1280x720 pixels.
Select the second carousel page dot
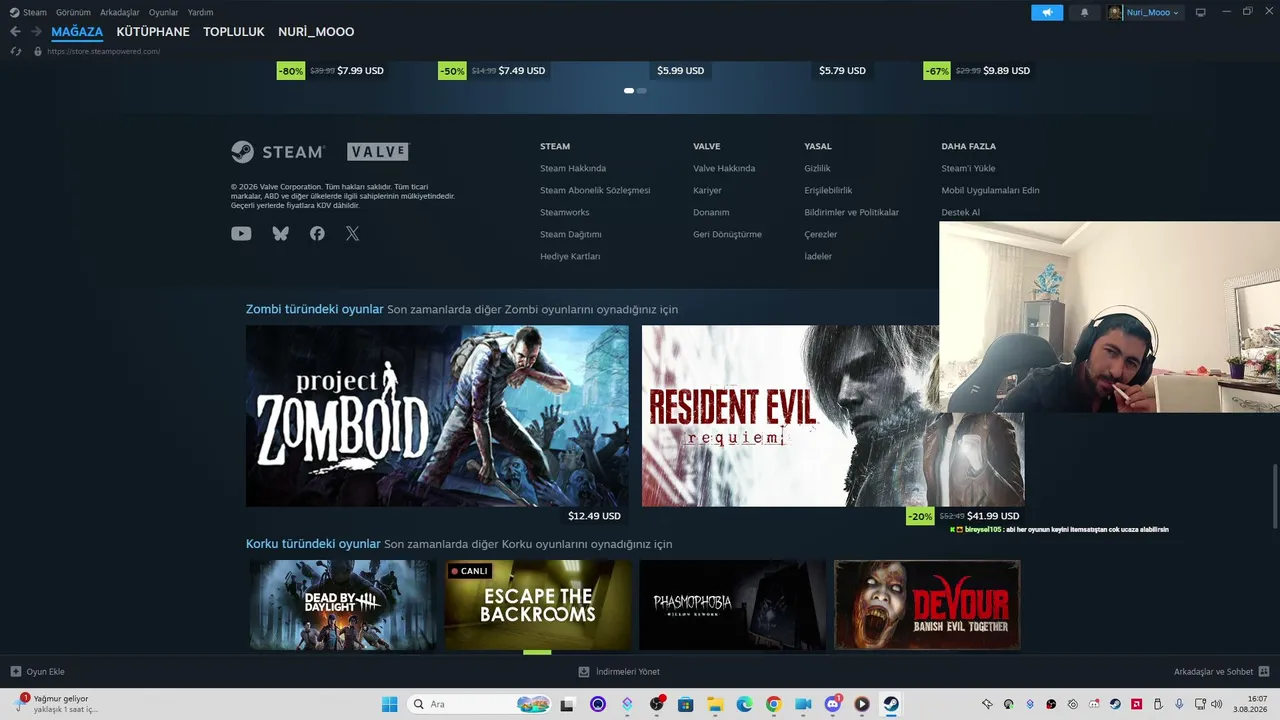[x=642, y=91]
